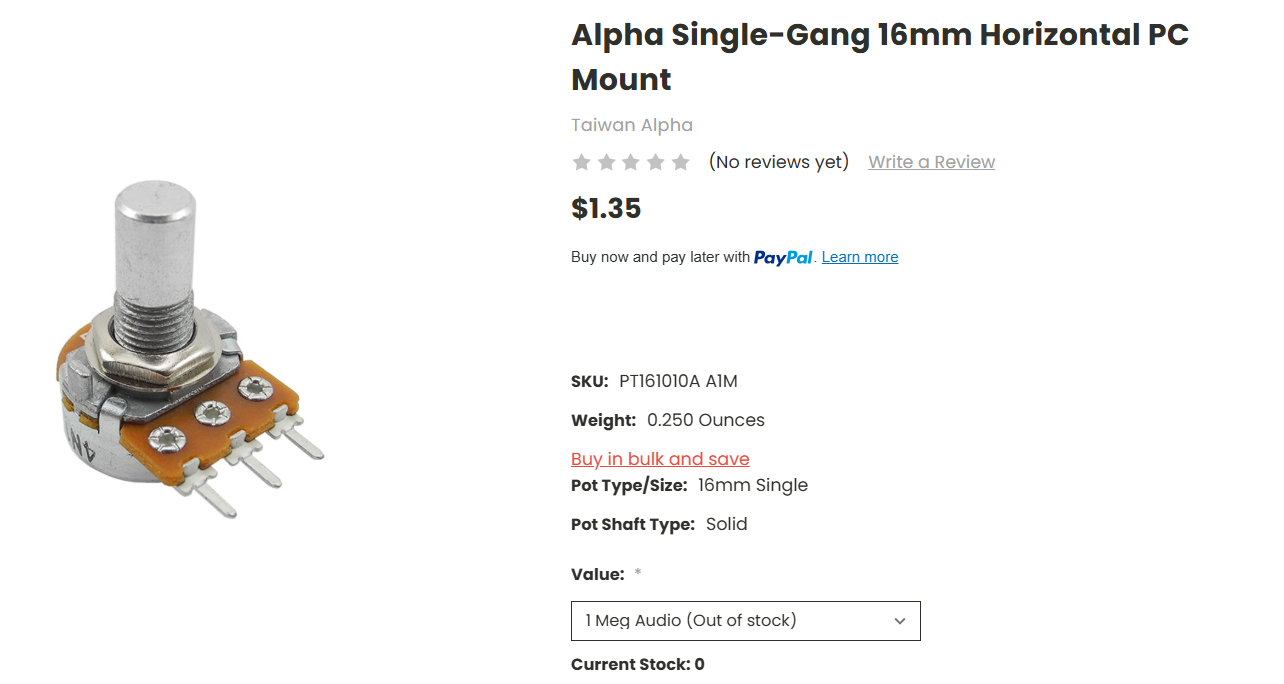1284x684 pixels.
Task: Click the fourth rating star
Action: point(656,162)
